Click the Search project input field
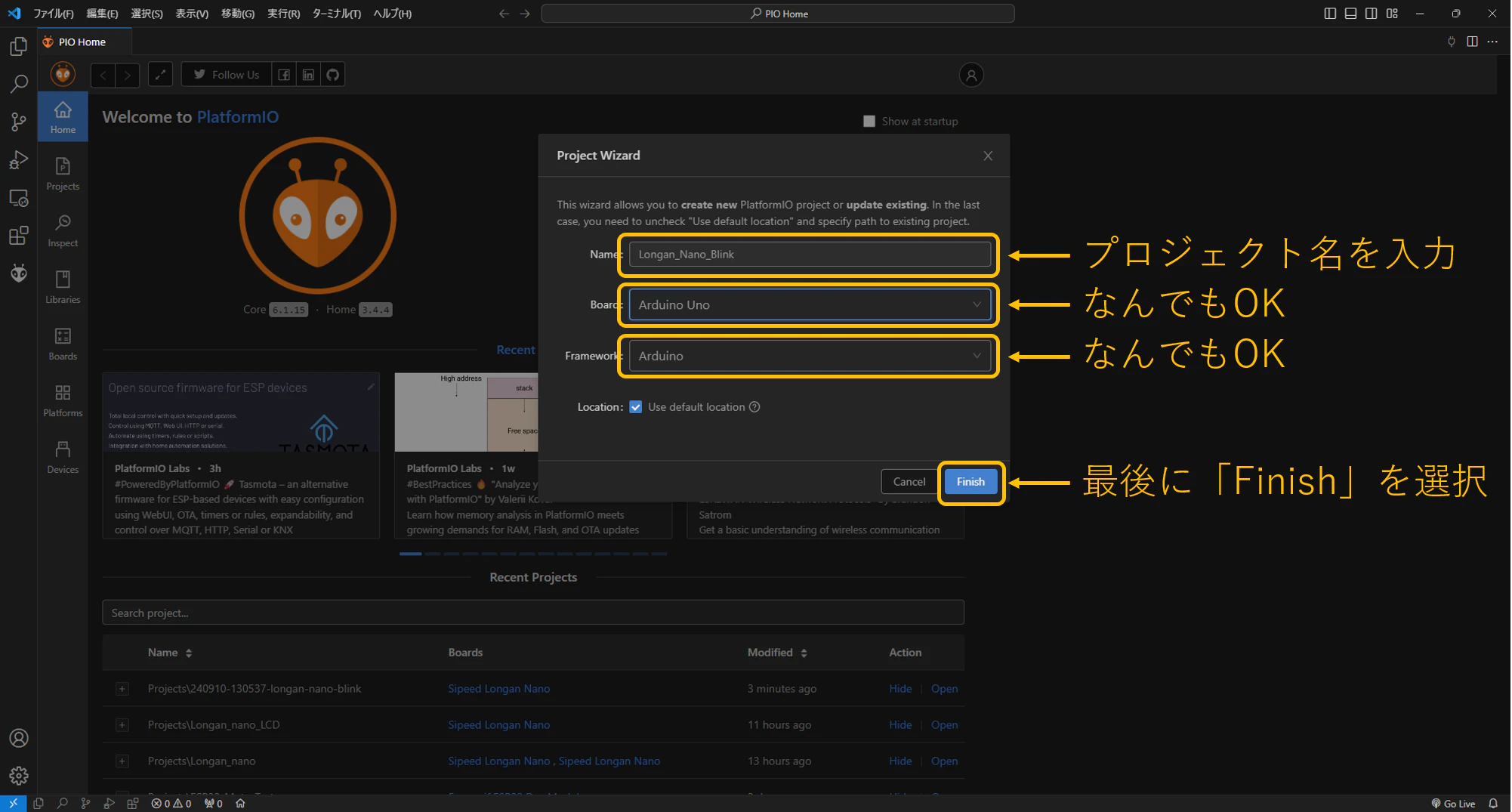 tap(533, 613)
